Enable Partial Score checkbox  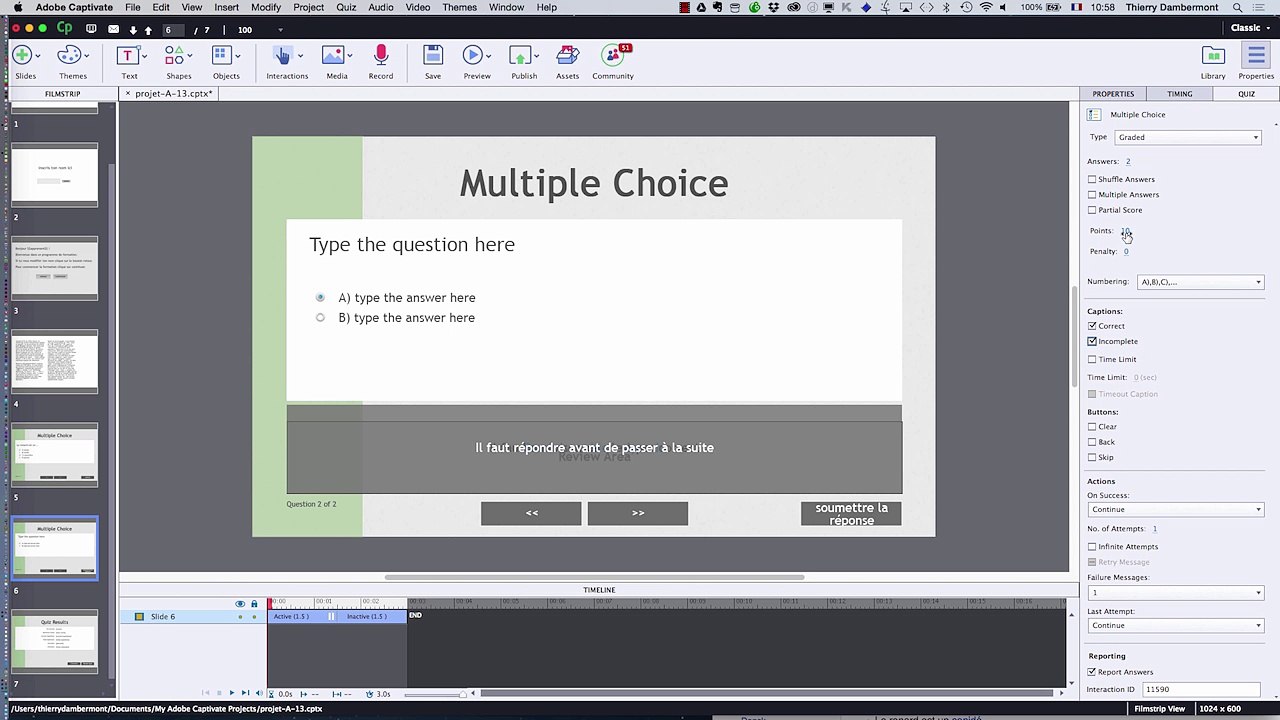[x=1092, y=210]
